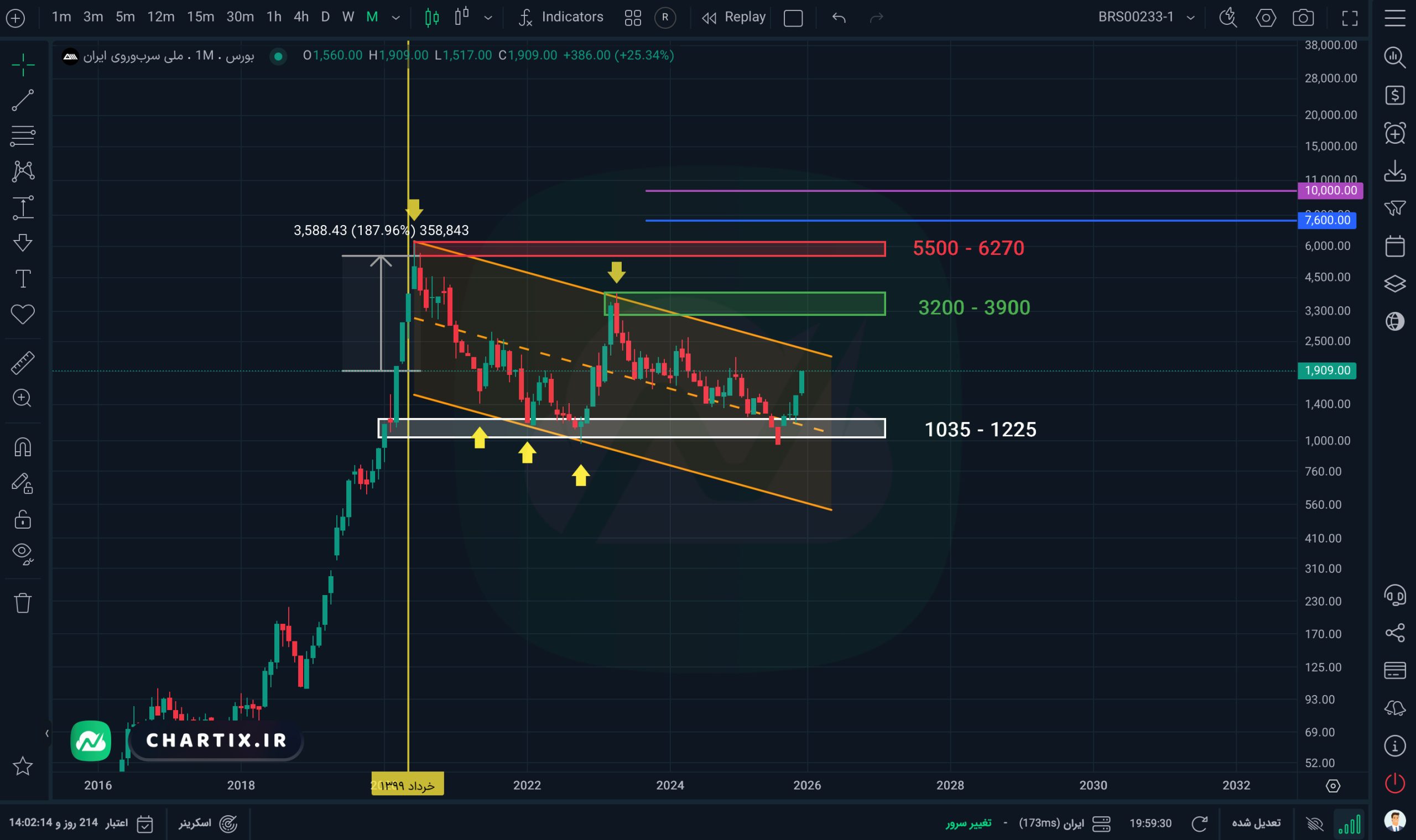Image resolution: width=1416 pixels, height=840 pixels.
Task: Open the share icon in right sidebar
Action: tap(1394, 632)
